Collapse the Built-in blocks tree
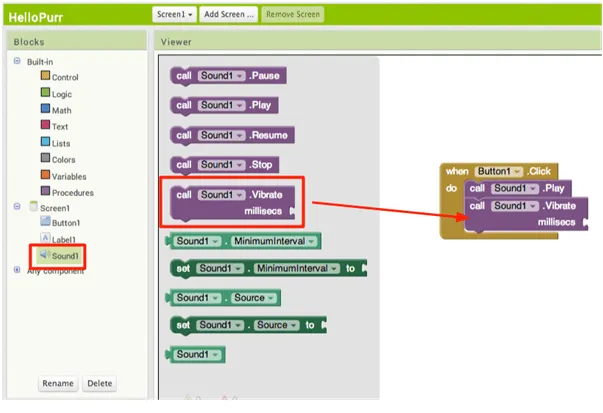Image resolution: width=603 pixels, height=413 pixels. coord(17,61)
